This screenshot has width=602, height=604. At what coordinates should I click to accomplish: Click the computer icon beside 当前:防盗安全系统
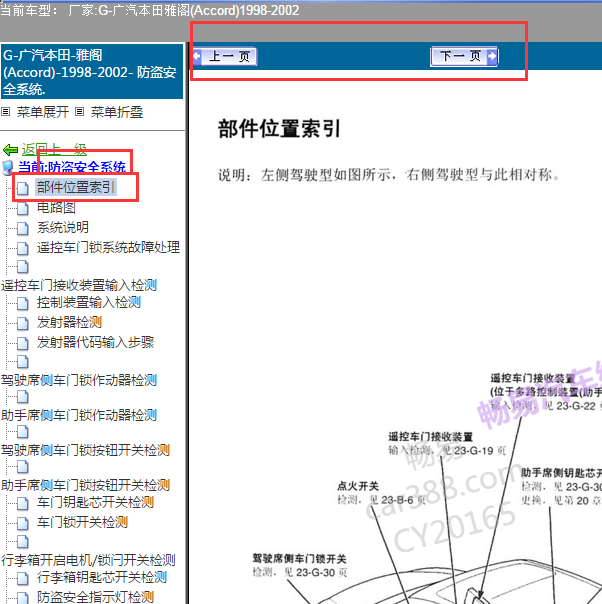tap(8, 168)
